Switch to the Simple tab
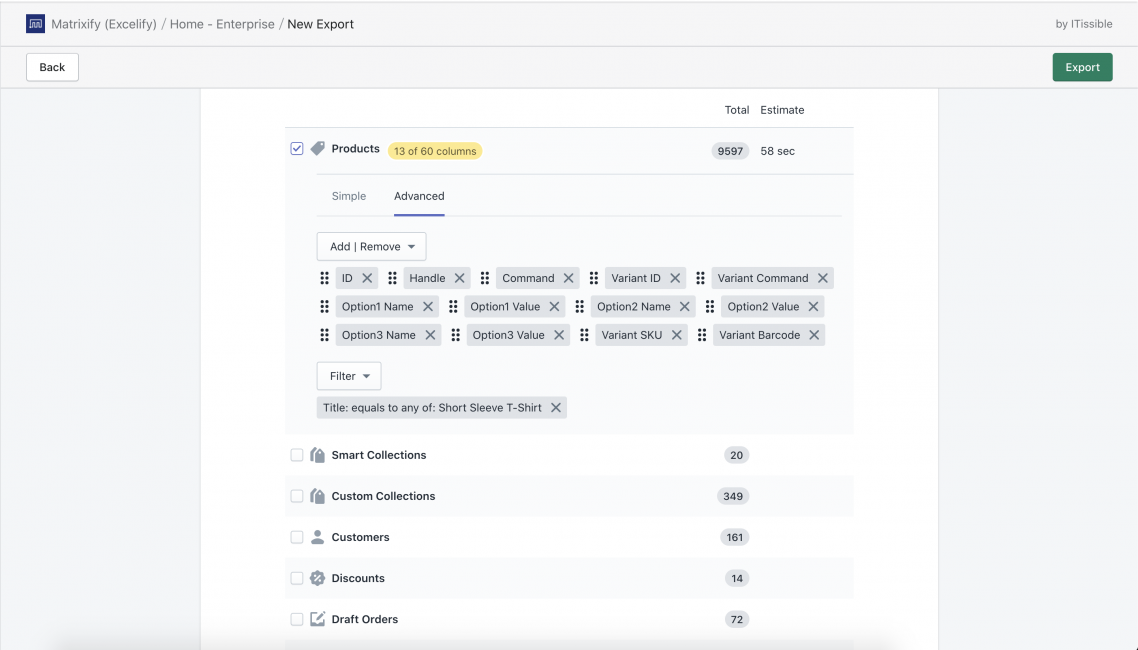Viewport: 1138px width, 650px height. click(349, 196)
